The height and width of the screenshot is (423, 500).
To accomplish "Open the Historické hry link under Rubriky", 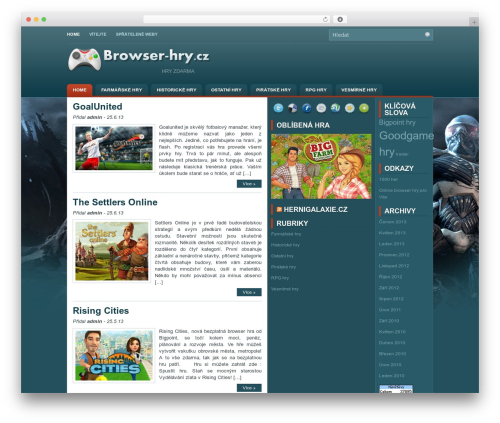I will pyautogui.click(x=285, y=245).
